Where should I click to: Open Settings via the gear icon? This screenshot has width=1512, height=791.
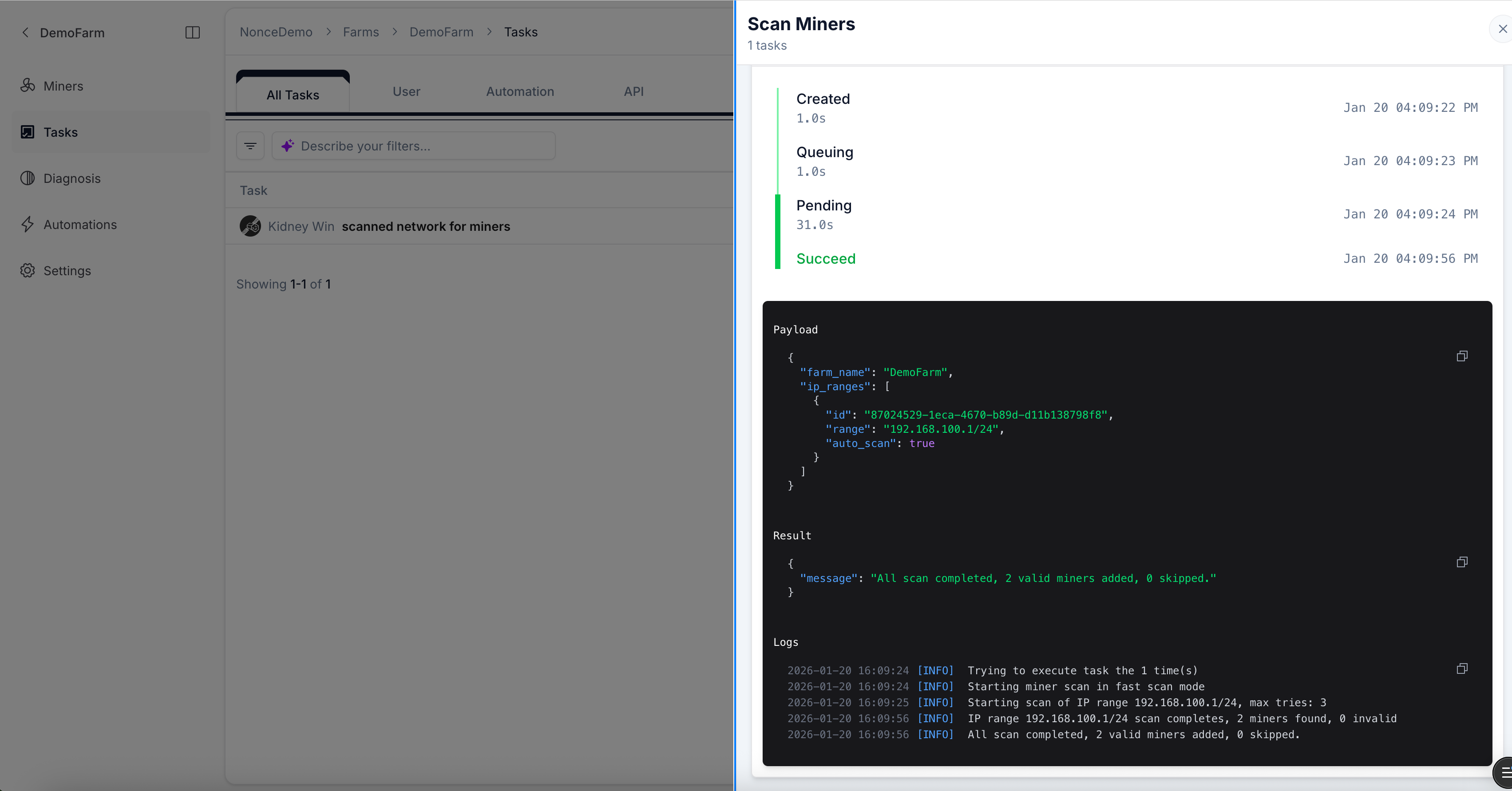pyautogui.click(x=28, y=270)
